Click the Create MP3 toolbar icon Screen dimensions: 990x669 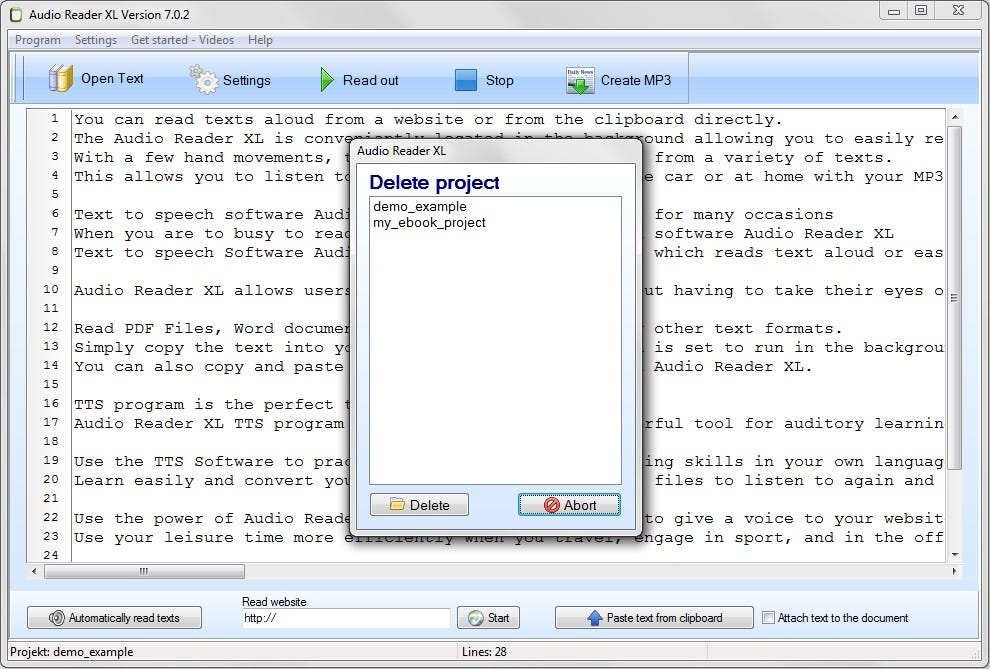click(578, 79)
